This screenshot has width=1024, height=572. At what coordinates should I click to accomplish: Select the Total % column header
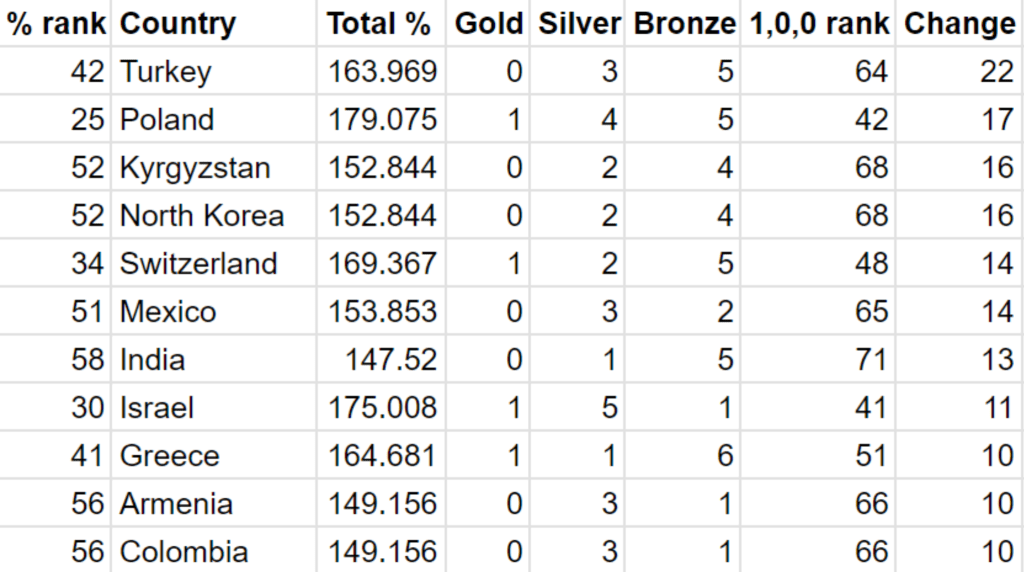[379, 24]
